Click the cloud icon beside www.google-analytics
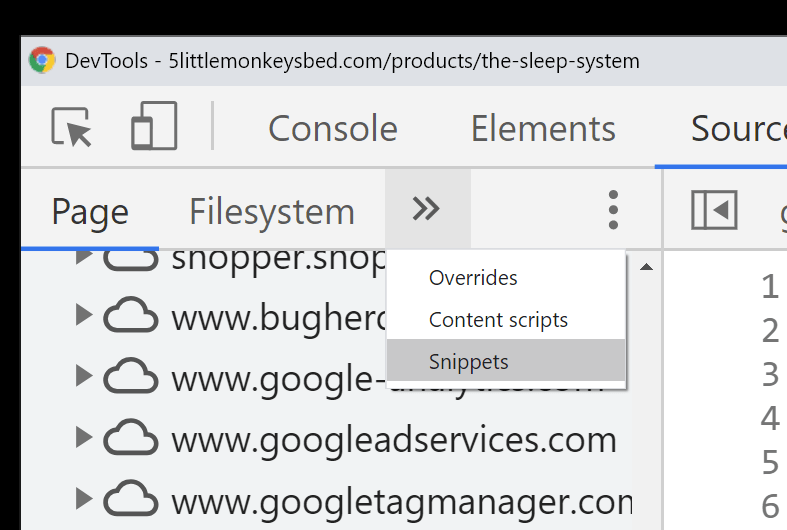 coord(131,378)
